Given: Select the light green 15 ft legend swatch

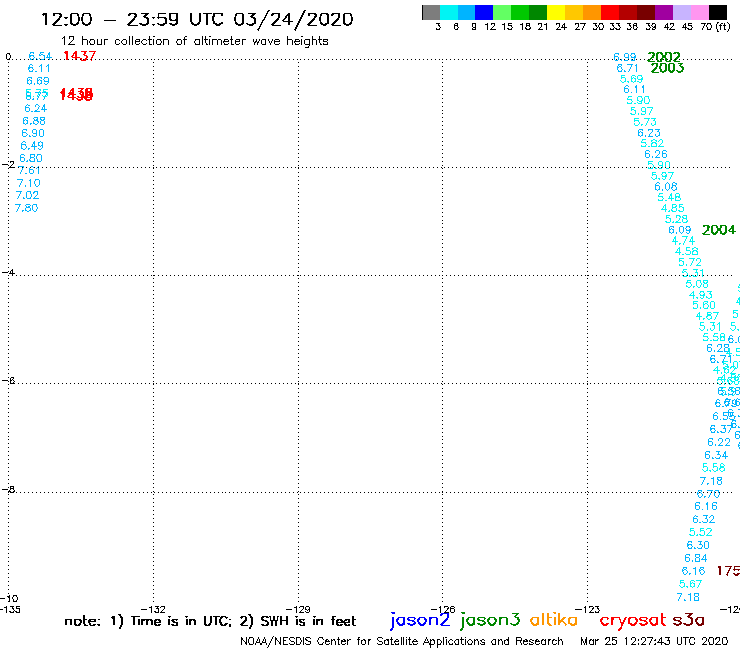Looking at the screenshot, I should tap(502, 12).
